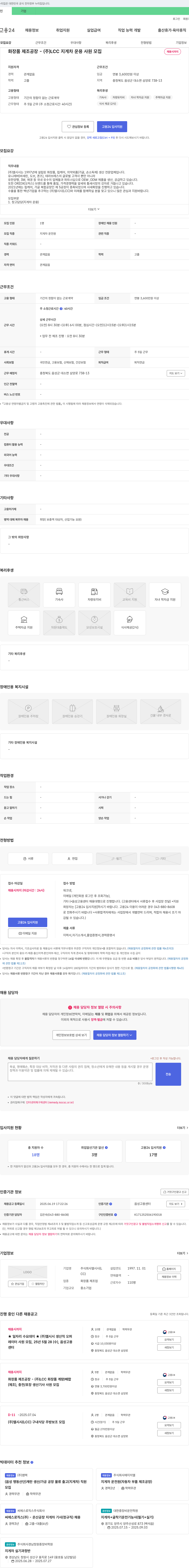Click the 통근버스 welfare icon

[x=24, y=595]
